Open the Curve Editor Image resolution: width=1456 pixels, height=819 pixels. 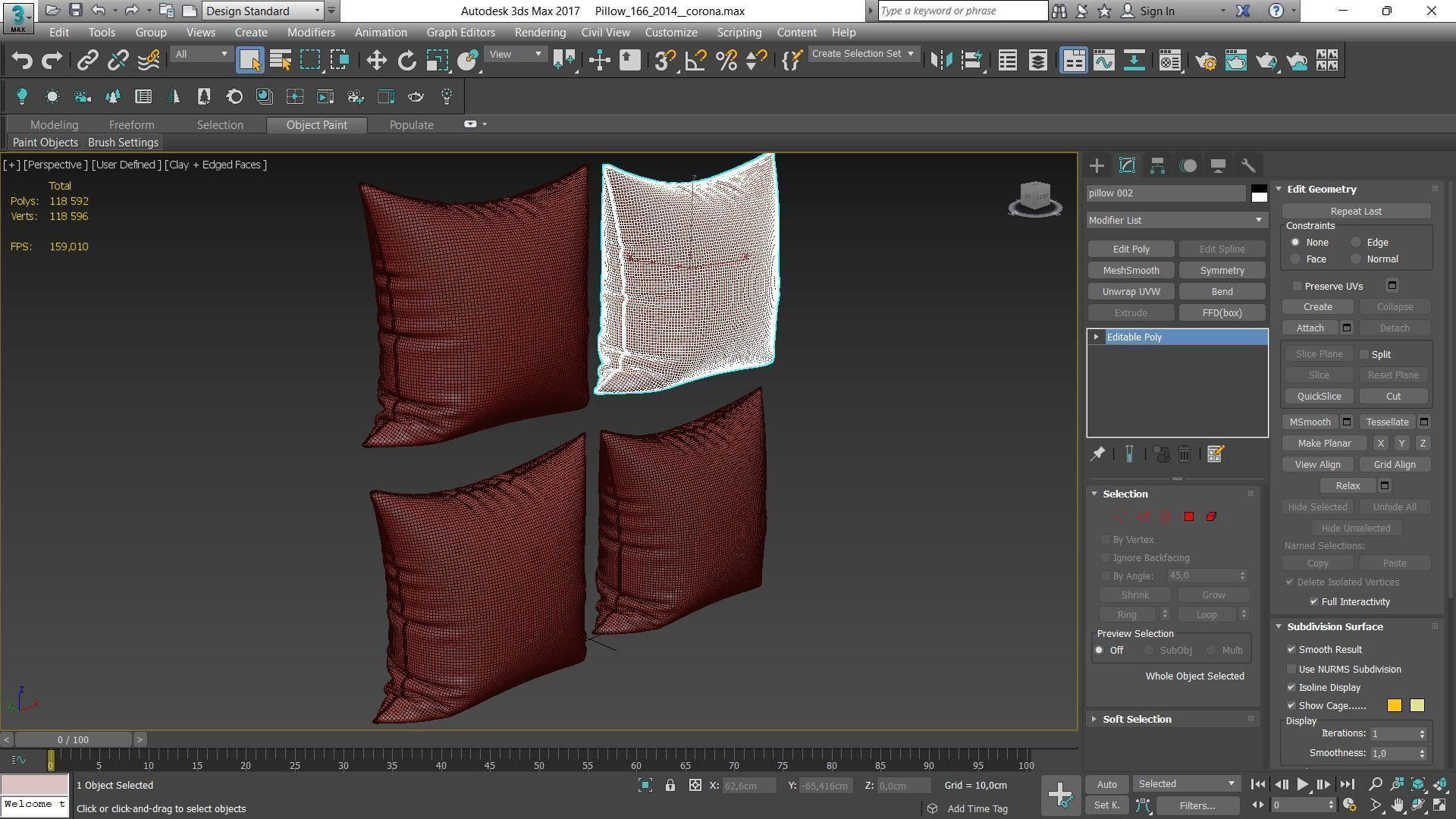[1104, 61]
